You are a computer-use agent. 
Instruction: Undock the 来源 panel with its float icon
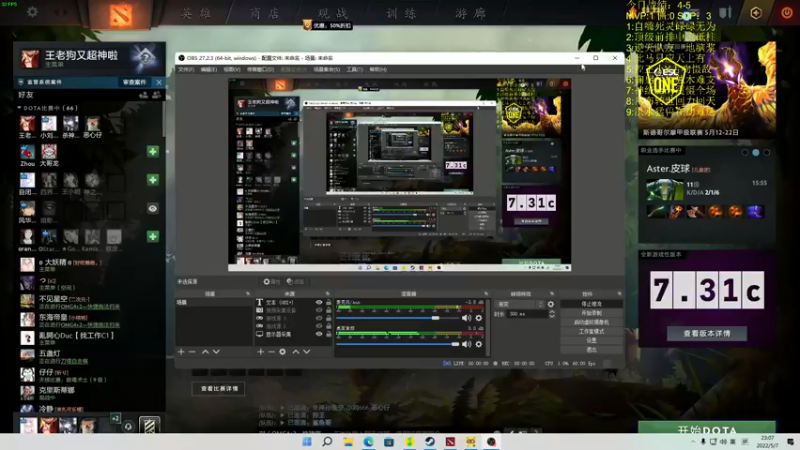[329, 294]
